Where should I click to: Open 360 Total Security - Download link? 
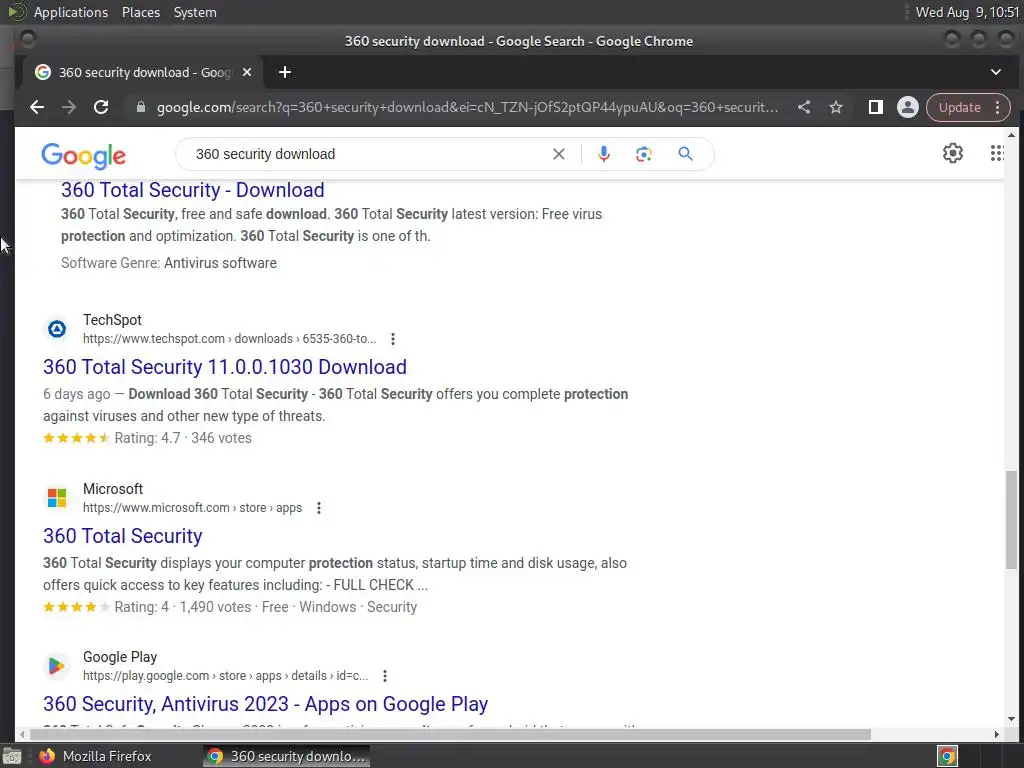193,190
